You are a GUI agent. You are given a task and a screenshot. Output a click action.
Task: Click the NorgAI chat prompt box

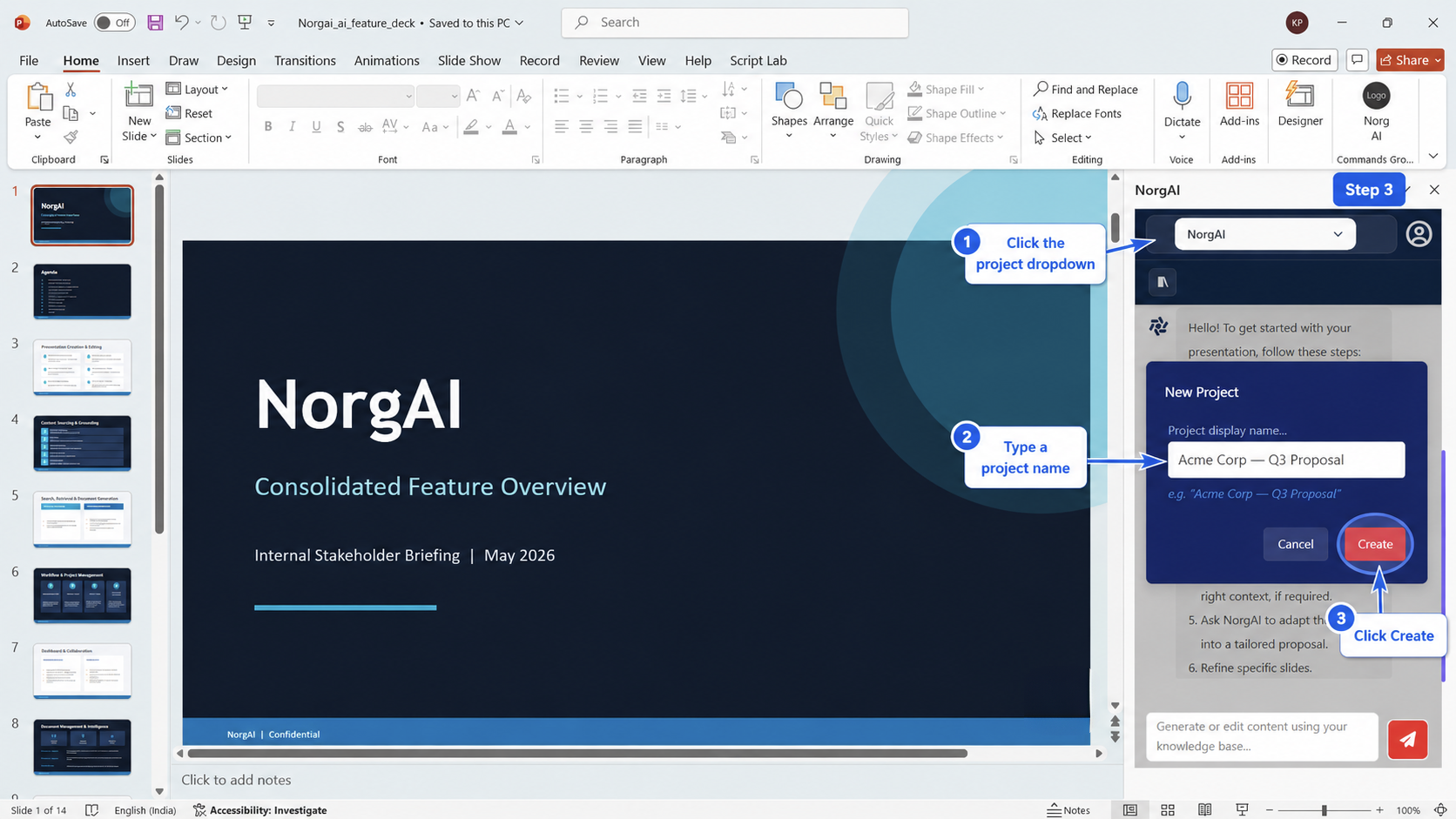(1262, 736)
